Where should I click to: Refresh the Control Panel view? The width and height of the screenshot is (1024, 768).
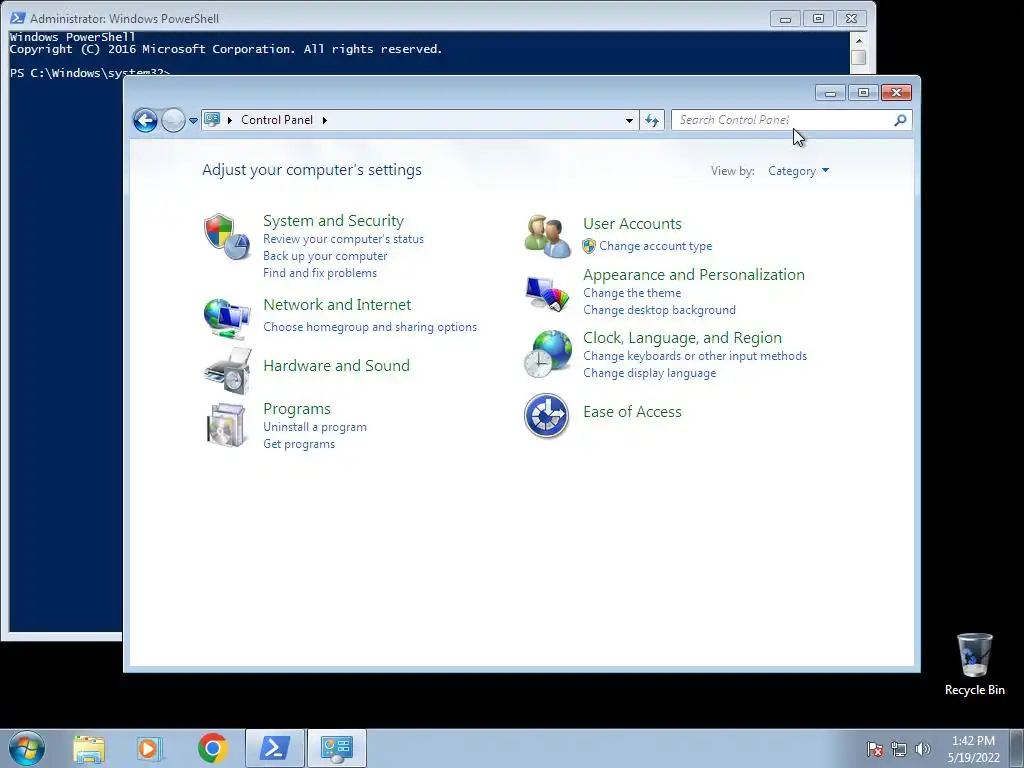pyautogui.click(x=652, y=120)
